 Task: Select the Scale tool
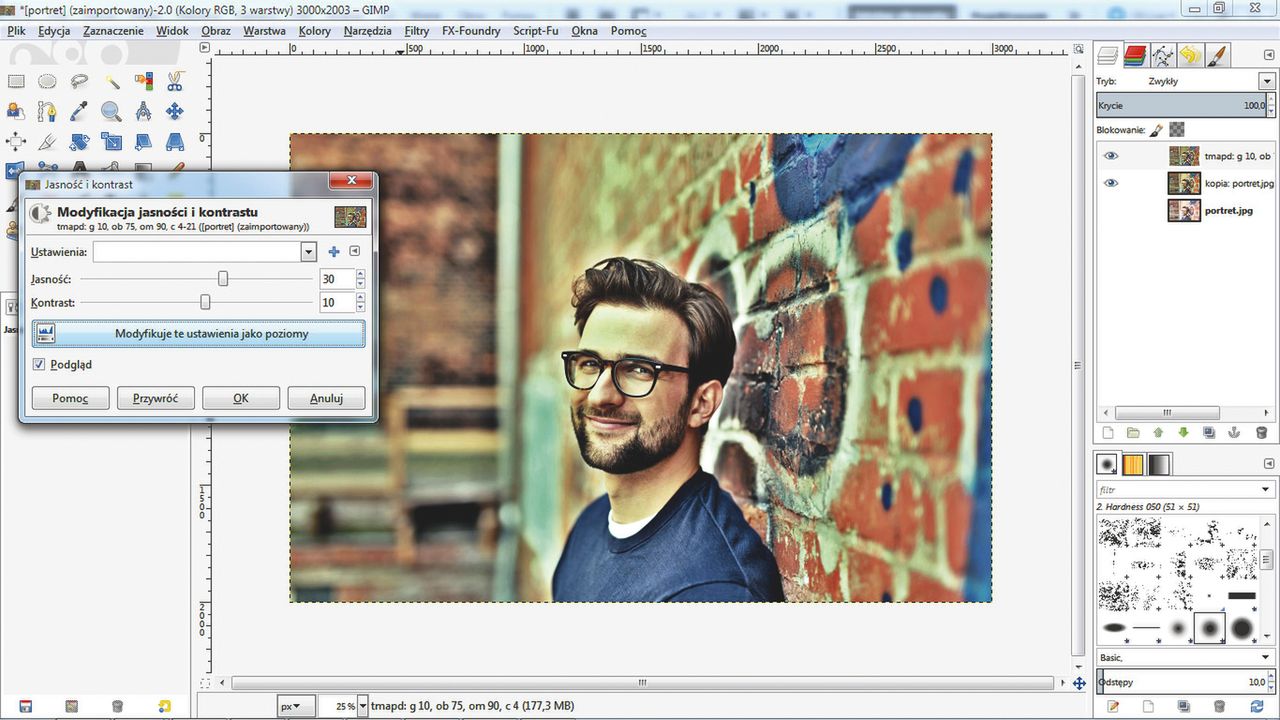click(x=112, y=142)
